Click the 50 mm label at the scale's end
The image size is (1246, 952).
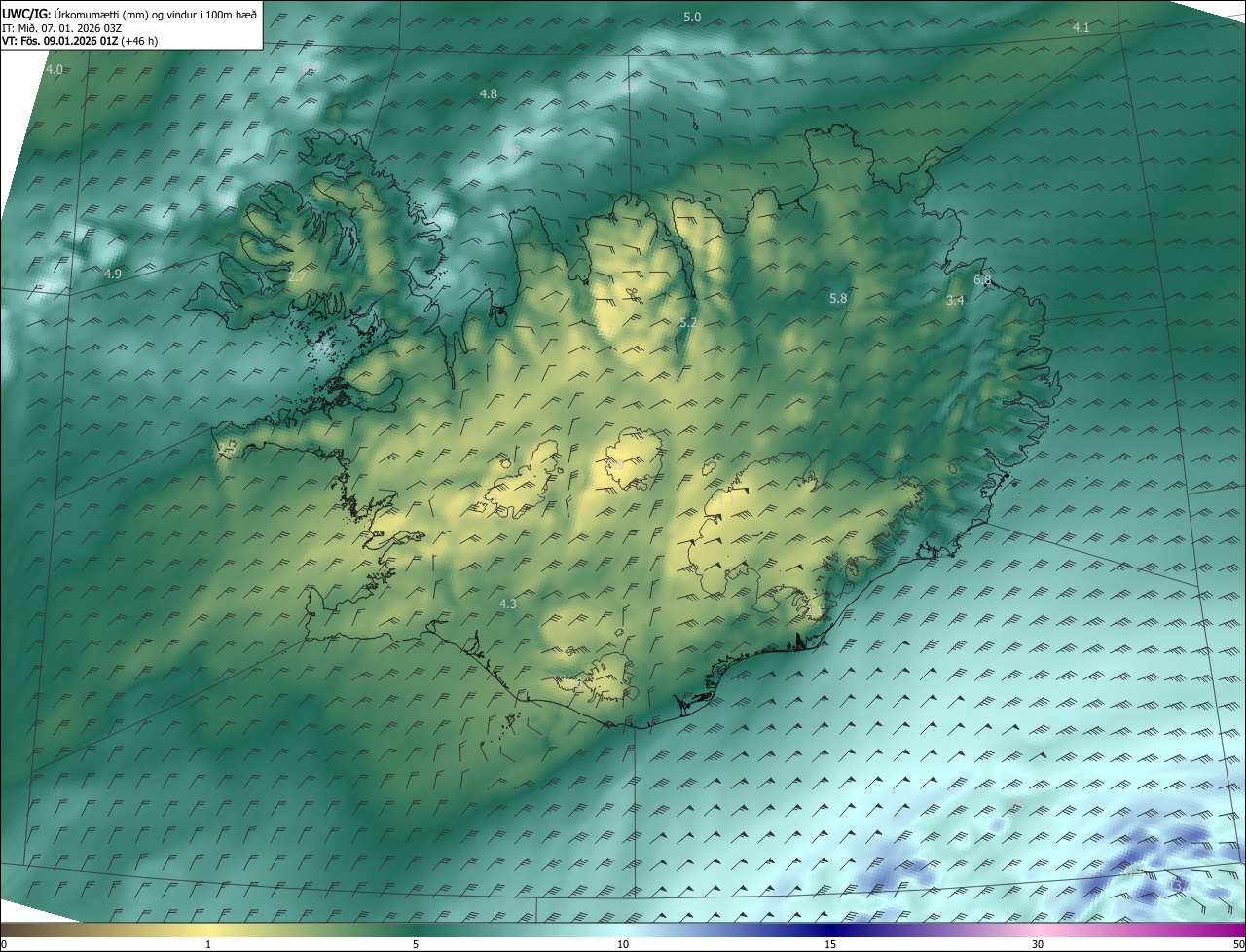1238,945
